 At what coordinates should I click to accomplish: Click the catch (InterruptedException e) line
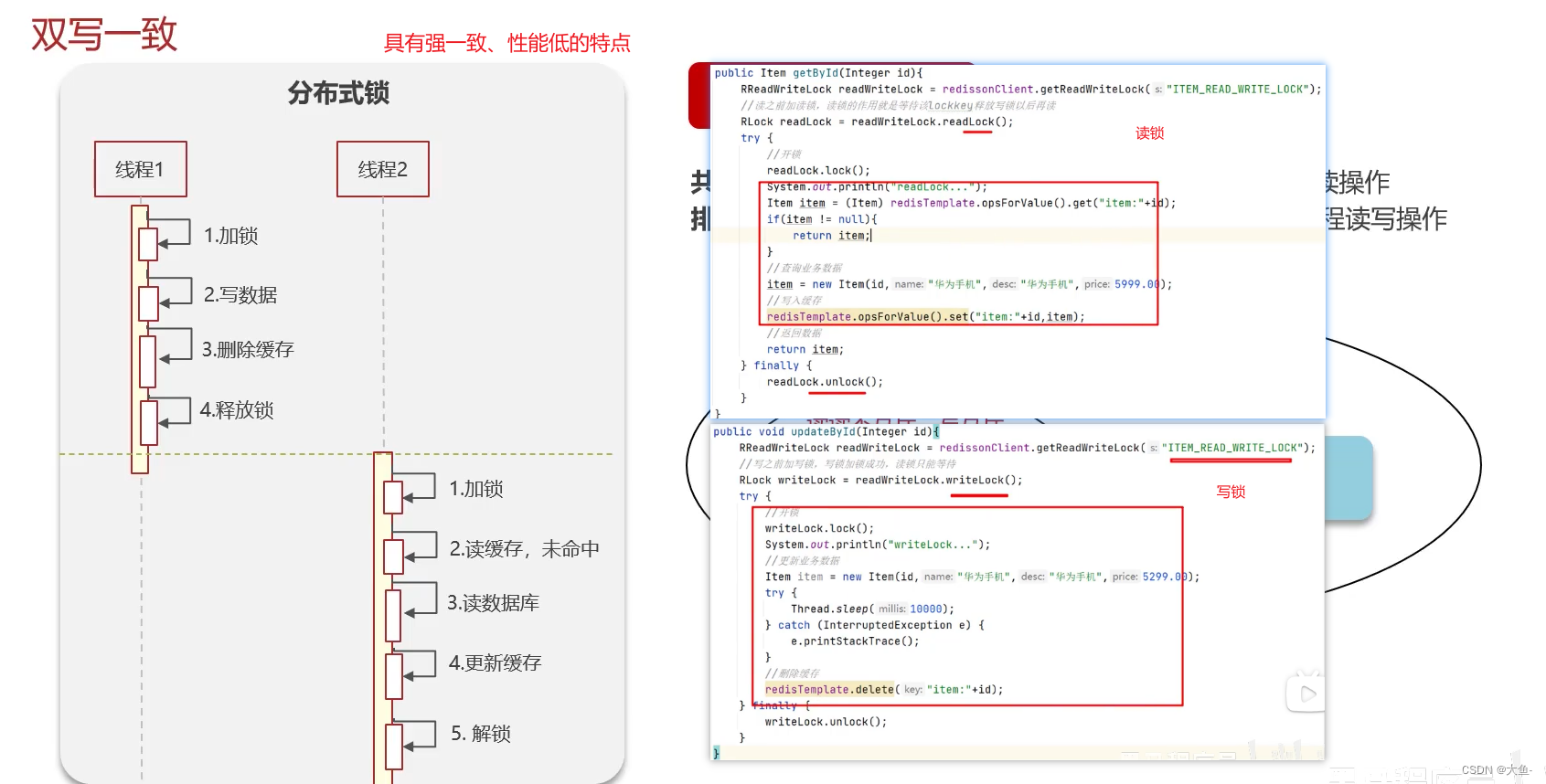click(x=874, y=625)
